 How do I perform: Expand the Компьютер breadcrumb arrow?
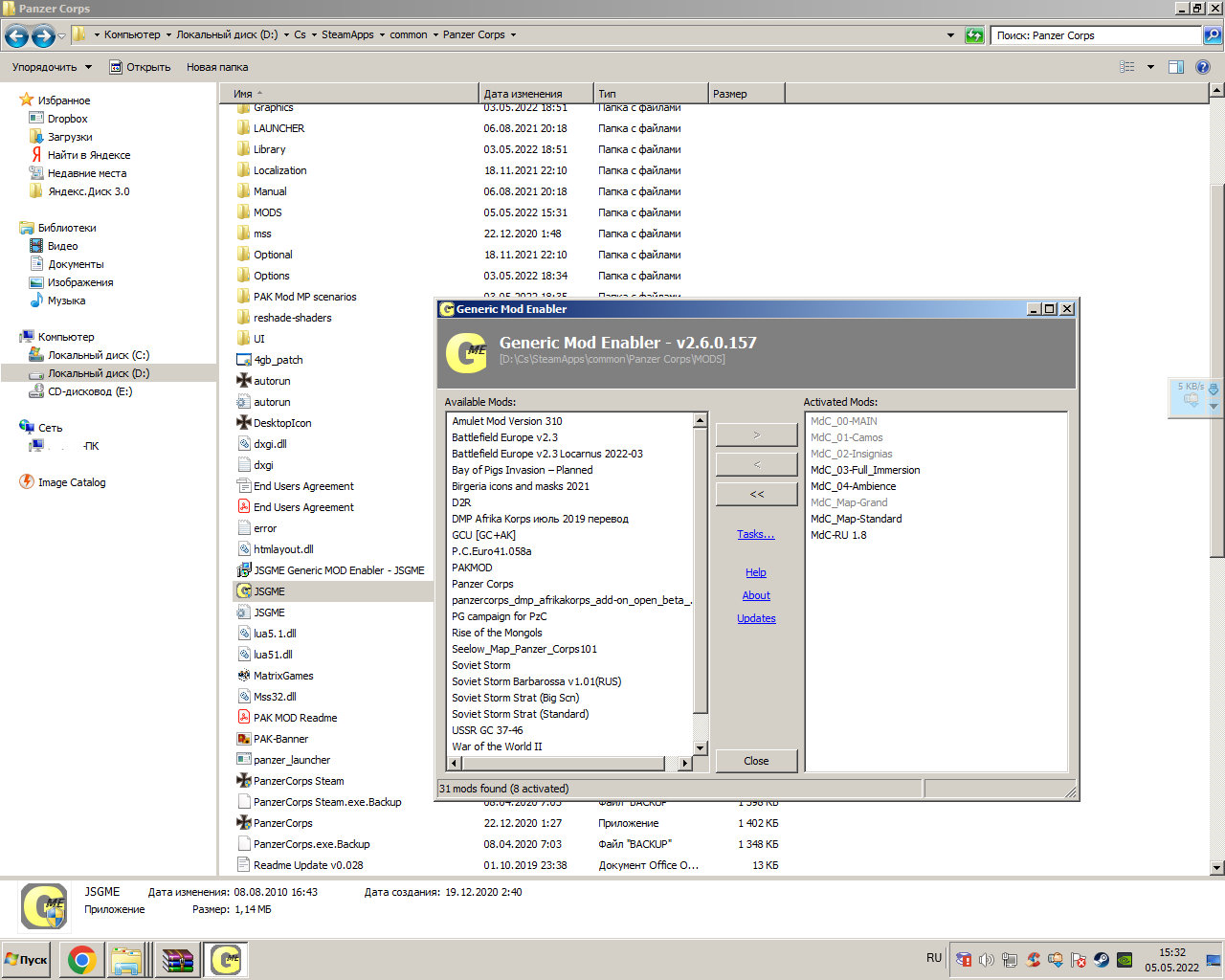[x=168, y=34]
